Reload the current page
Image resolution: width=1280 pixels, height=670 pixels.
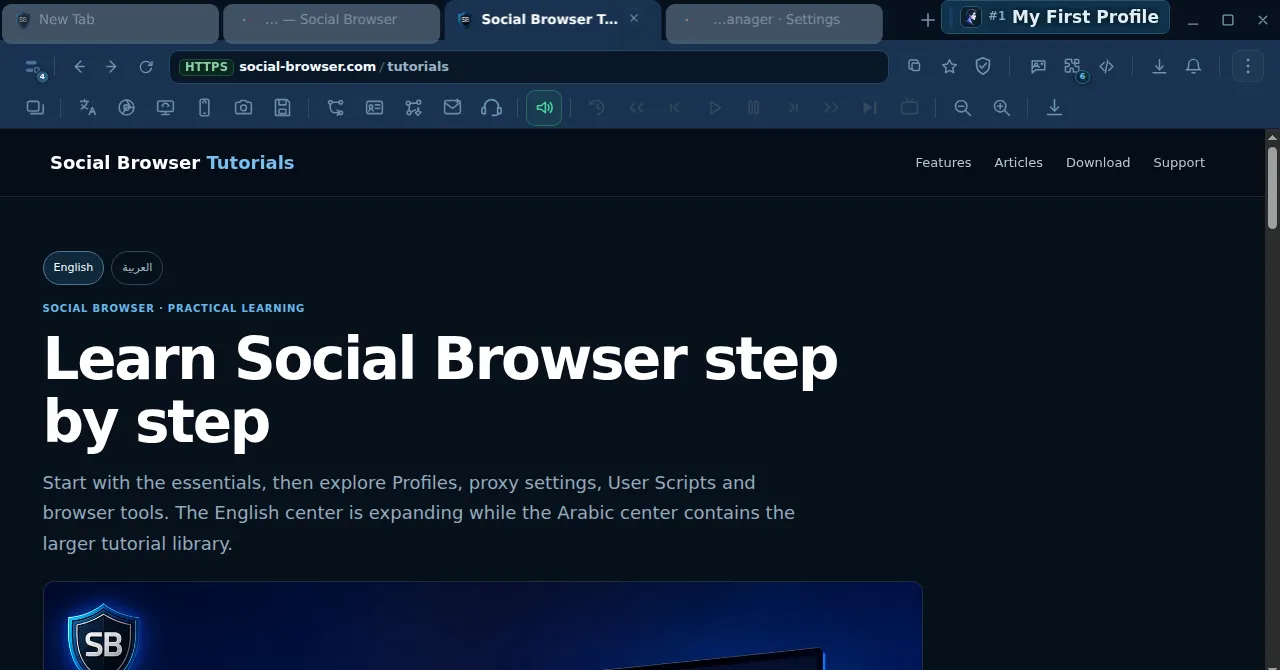click(146, 67)
